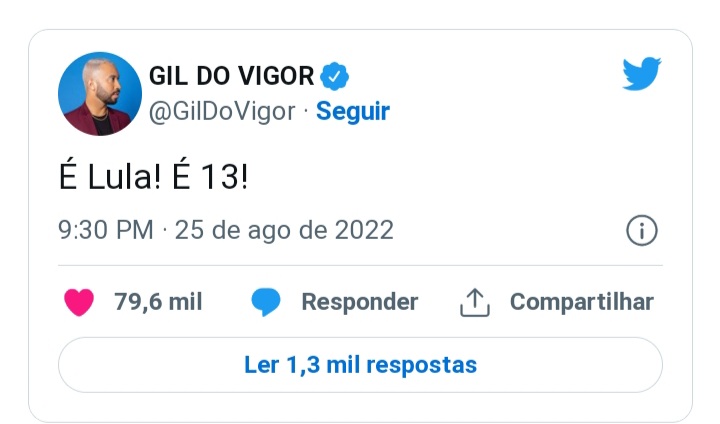This screenshot has height=424, width=720.
Task: Click the 79,6 mil likes count
Action: click(158, 302)
